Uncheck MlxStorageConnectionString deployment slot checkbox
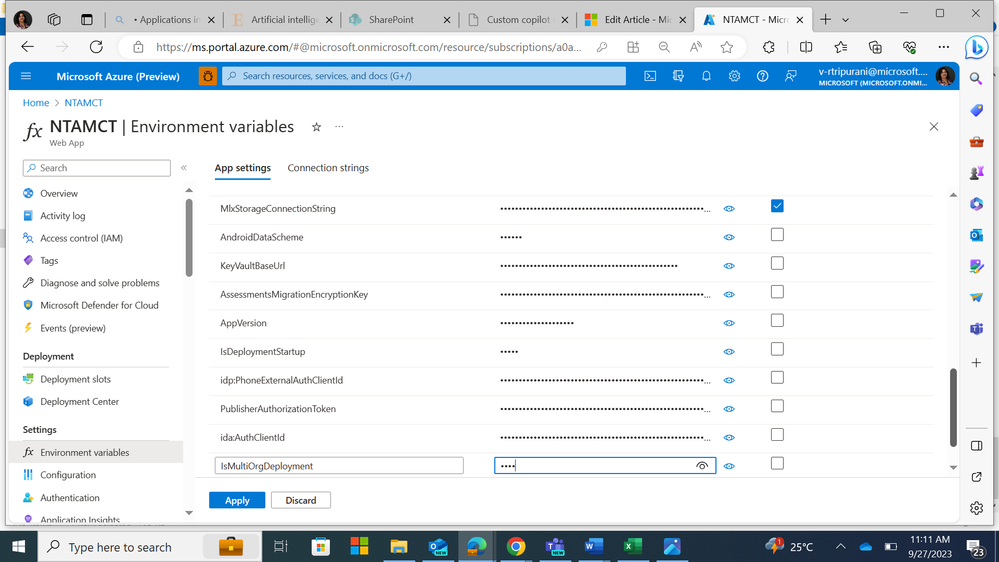The height and width of the screenshot is (562, 999). pyautogui.click(x=777, y=206)
